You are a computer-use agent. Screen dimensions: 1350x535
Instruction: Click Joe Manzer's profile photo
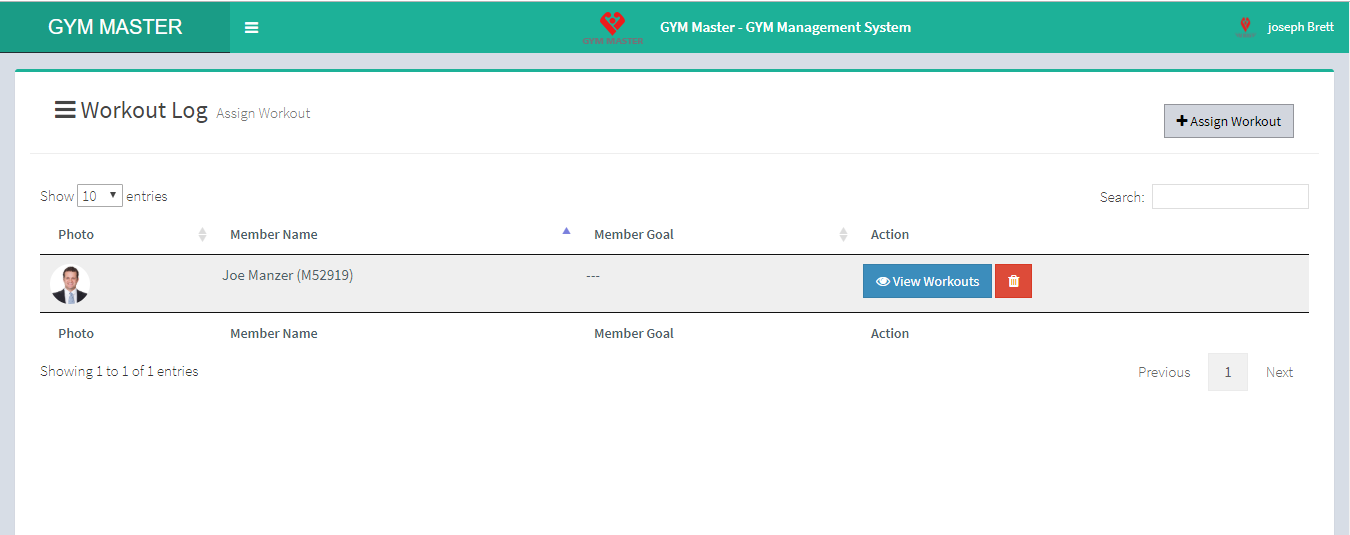tap(70, 284)
